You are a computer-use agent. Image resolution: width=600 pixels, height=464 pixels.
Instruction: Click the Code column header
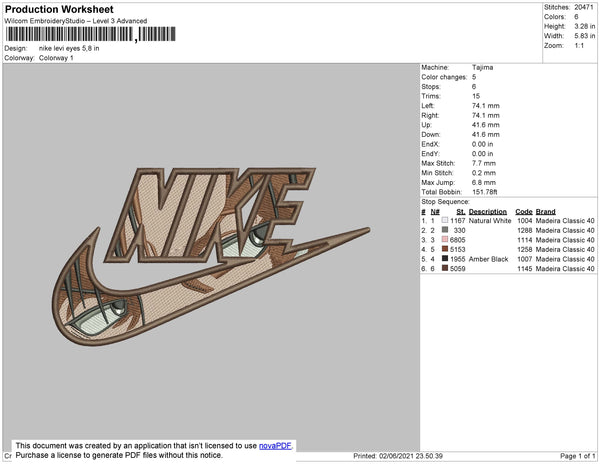(x=524, y=212)
